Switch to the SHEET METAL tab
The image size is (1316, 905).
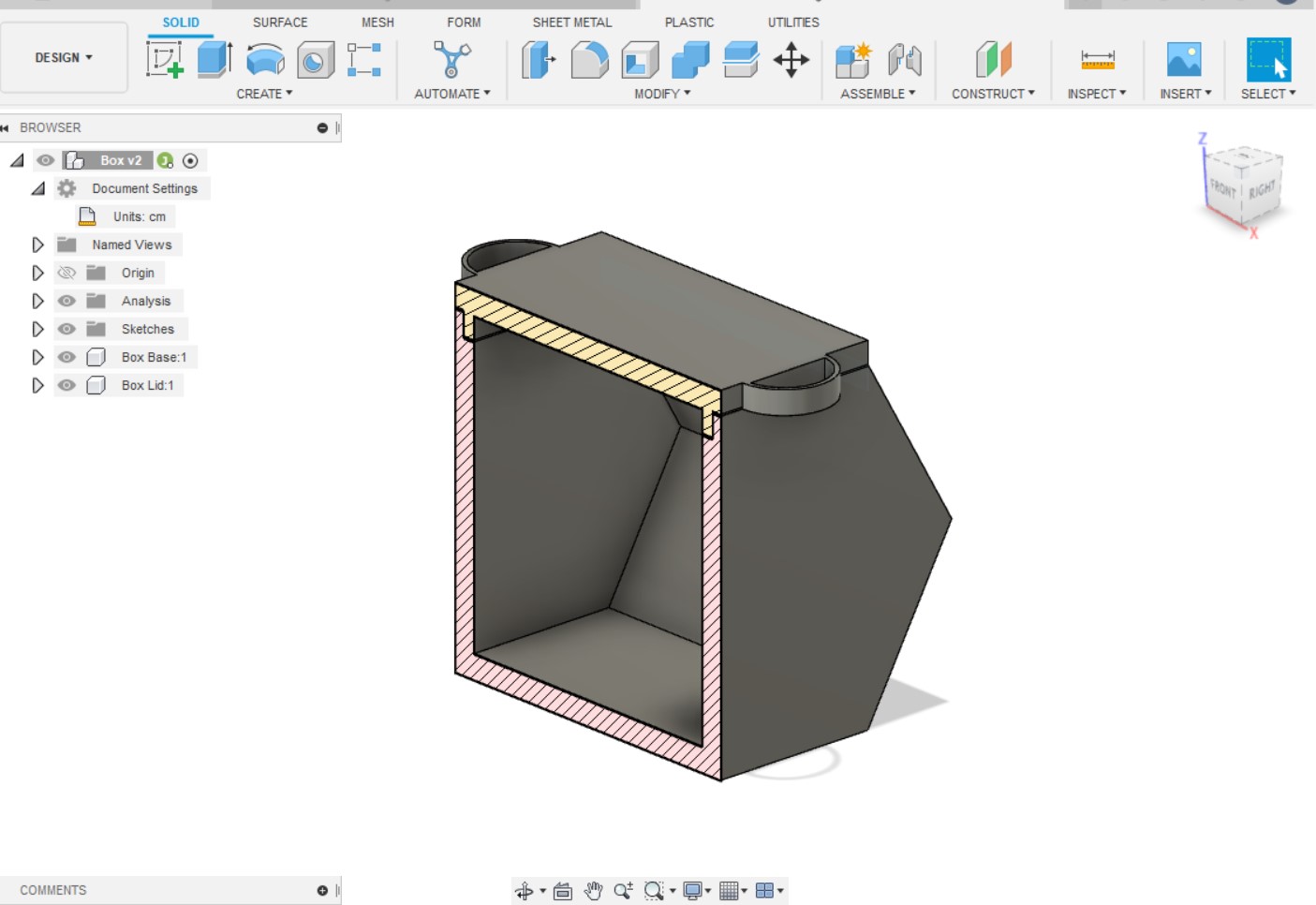[x=571, y=22]
